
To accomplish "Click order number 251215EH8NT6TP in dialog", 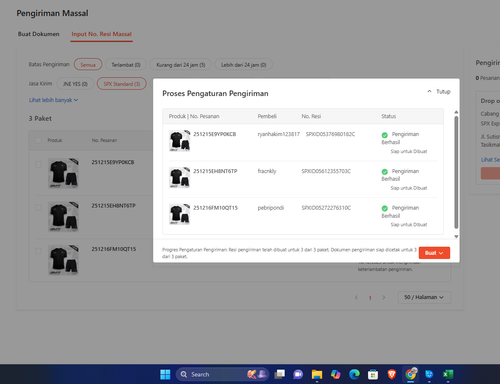I will 215,171.
